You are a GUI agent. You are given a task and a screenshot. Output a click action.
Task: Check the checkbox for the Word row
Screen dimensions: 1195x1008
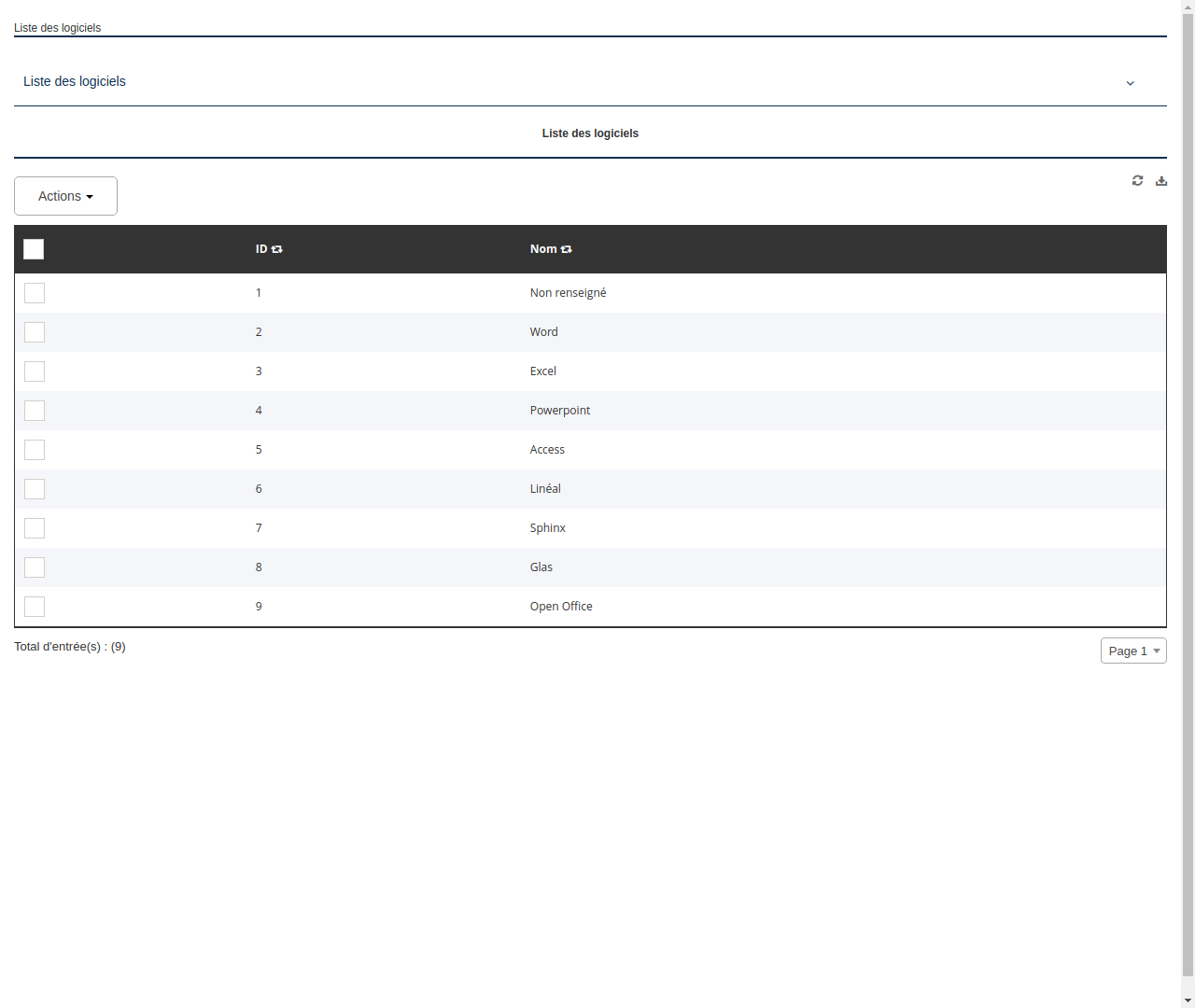[x=35, y=332]
